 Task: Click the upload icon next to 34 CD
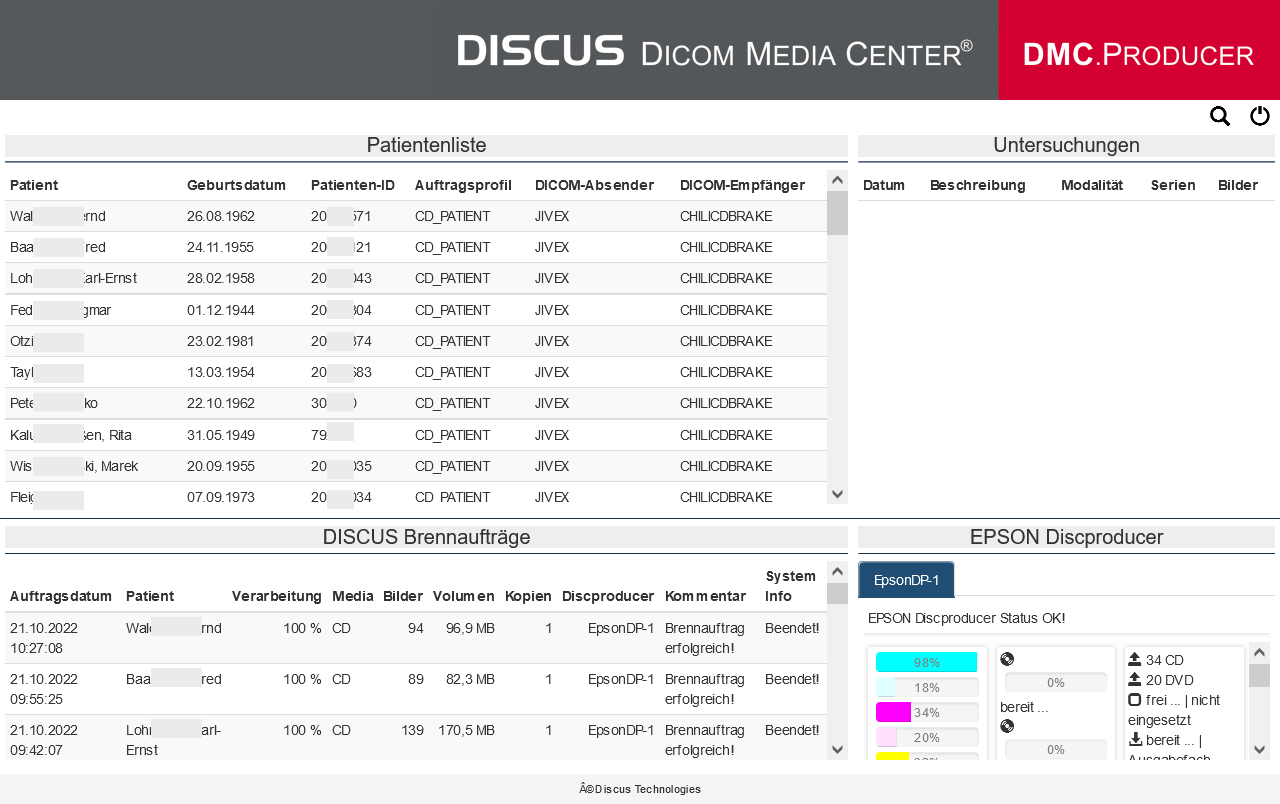1135,659
